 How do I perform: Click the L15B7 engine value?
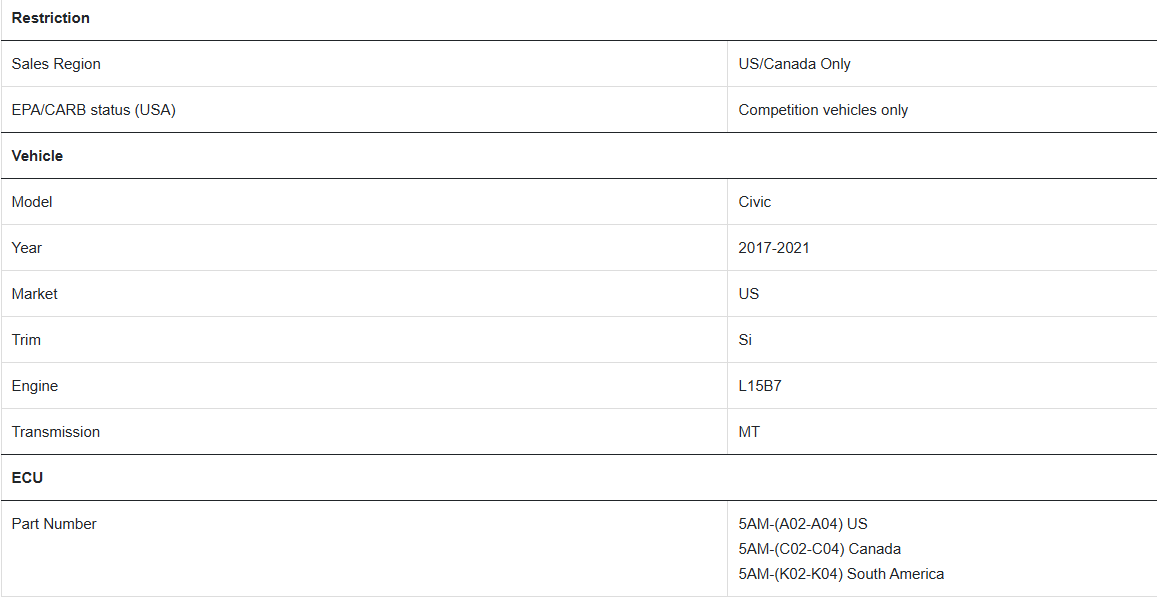759,386
